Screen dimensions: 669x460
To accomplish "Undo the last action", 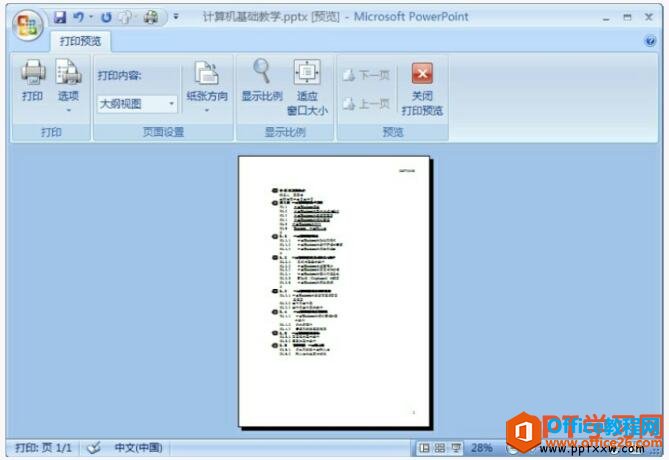I will coord(79,17).
